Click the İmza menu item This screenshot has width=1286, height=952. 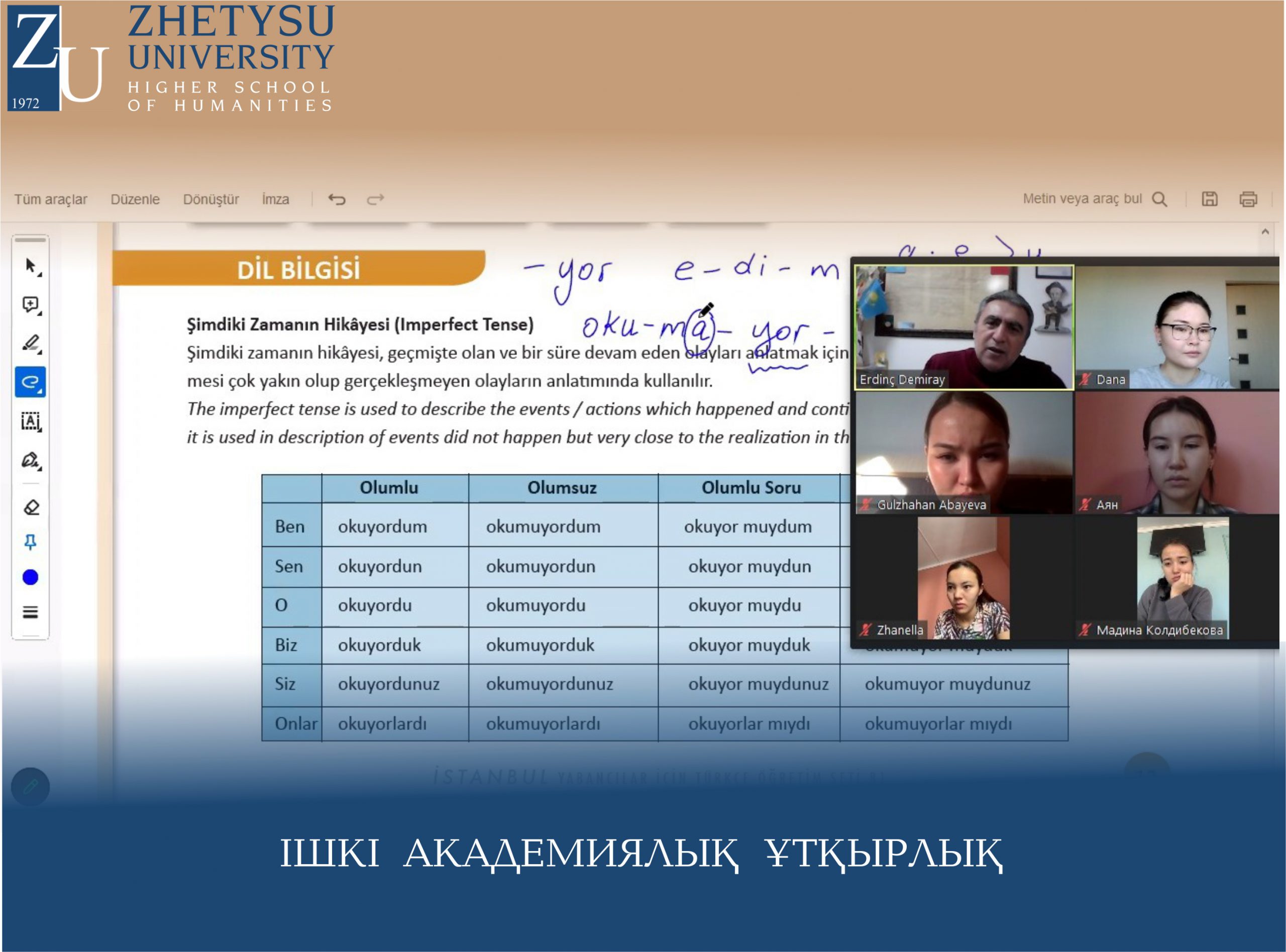[x=275, y=199]
